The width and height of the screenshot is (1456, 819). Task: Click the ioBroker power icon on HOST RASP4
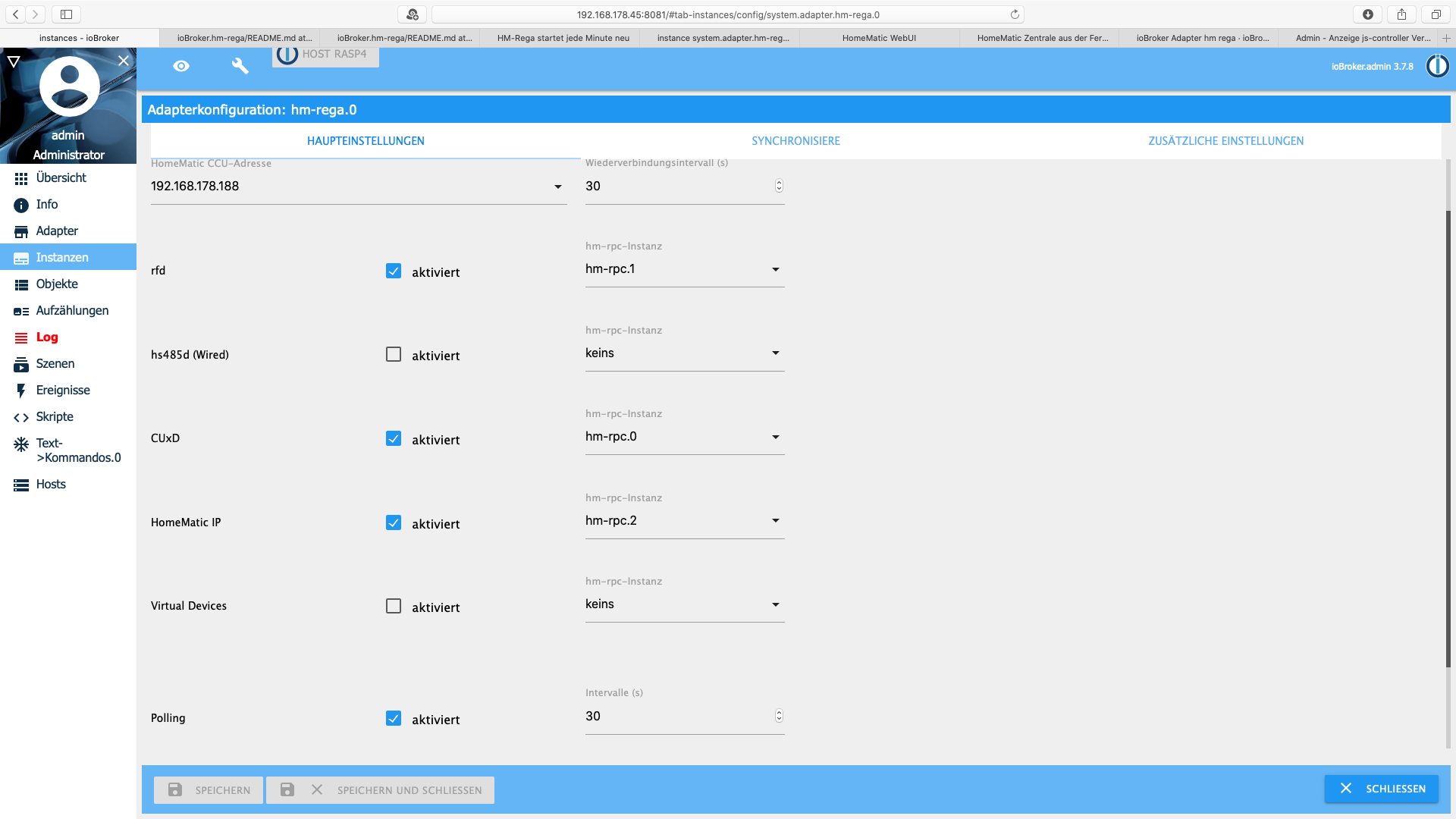(287, 55)
